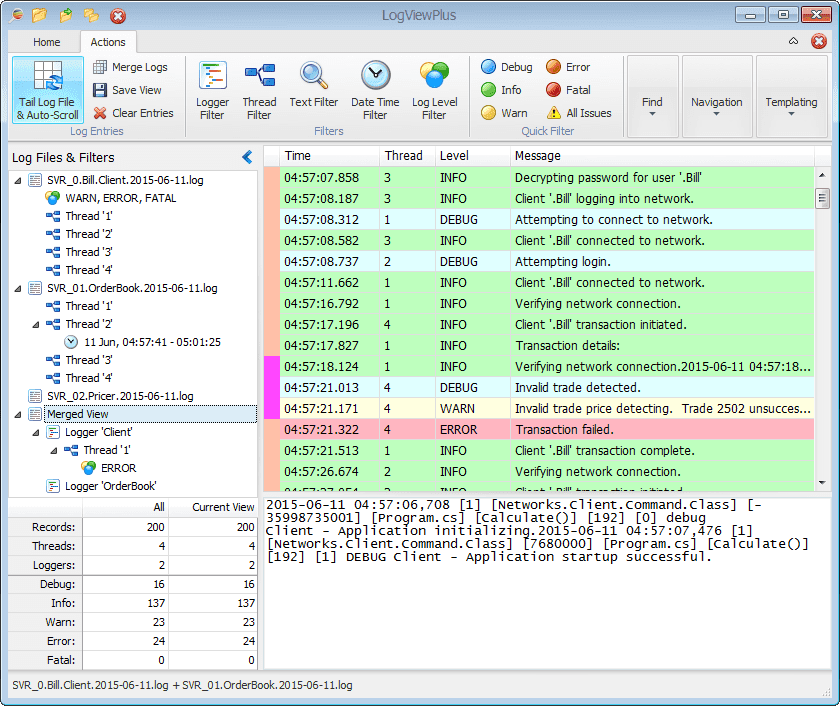Screen dimensions: 840x706
Task: Click Clear Entries
Action: click(133, 113)
